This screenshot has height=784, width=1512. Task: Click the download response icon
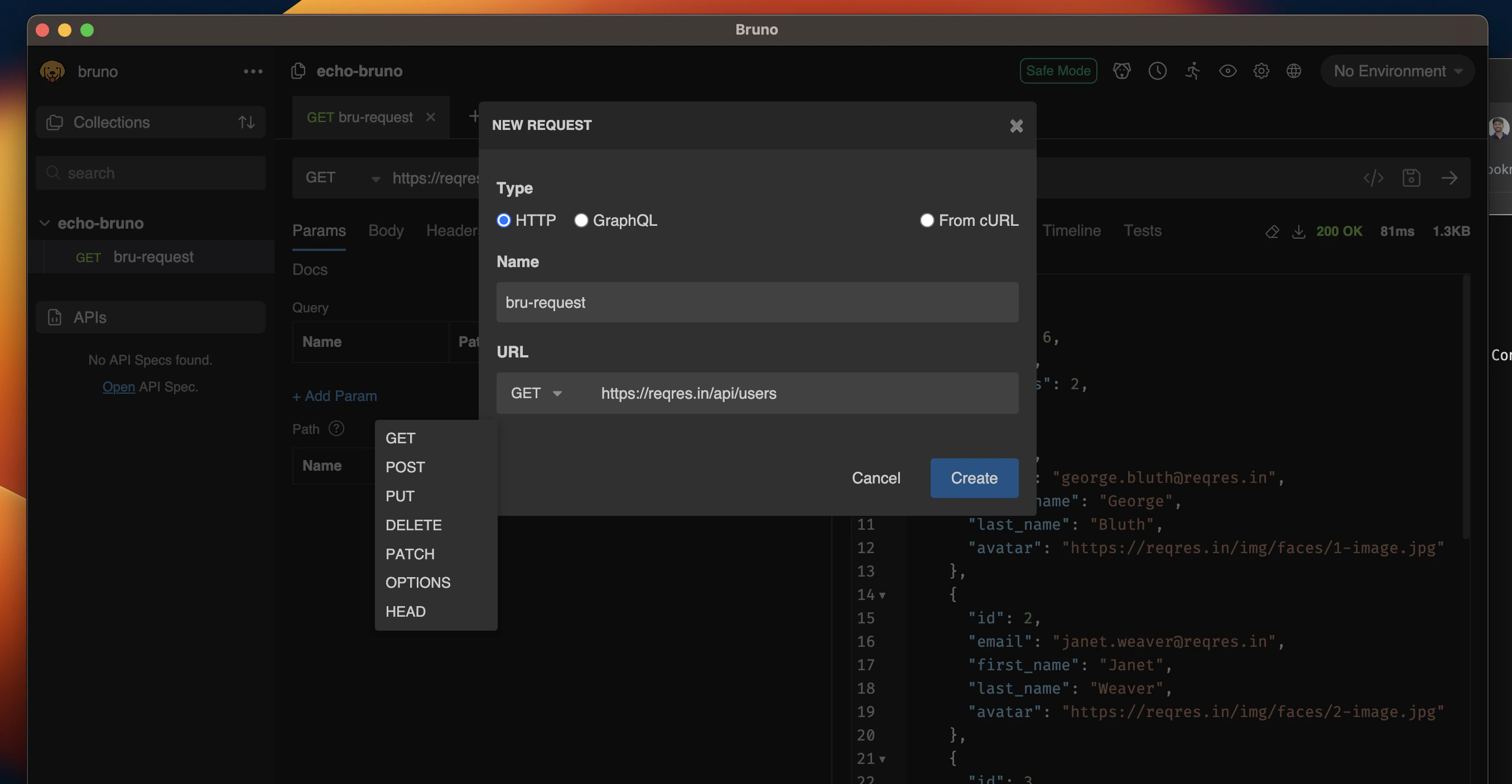pyautogui.click(x=1298, y=231)
